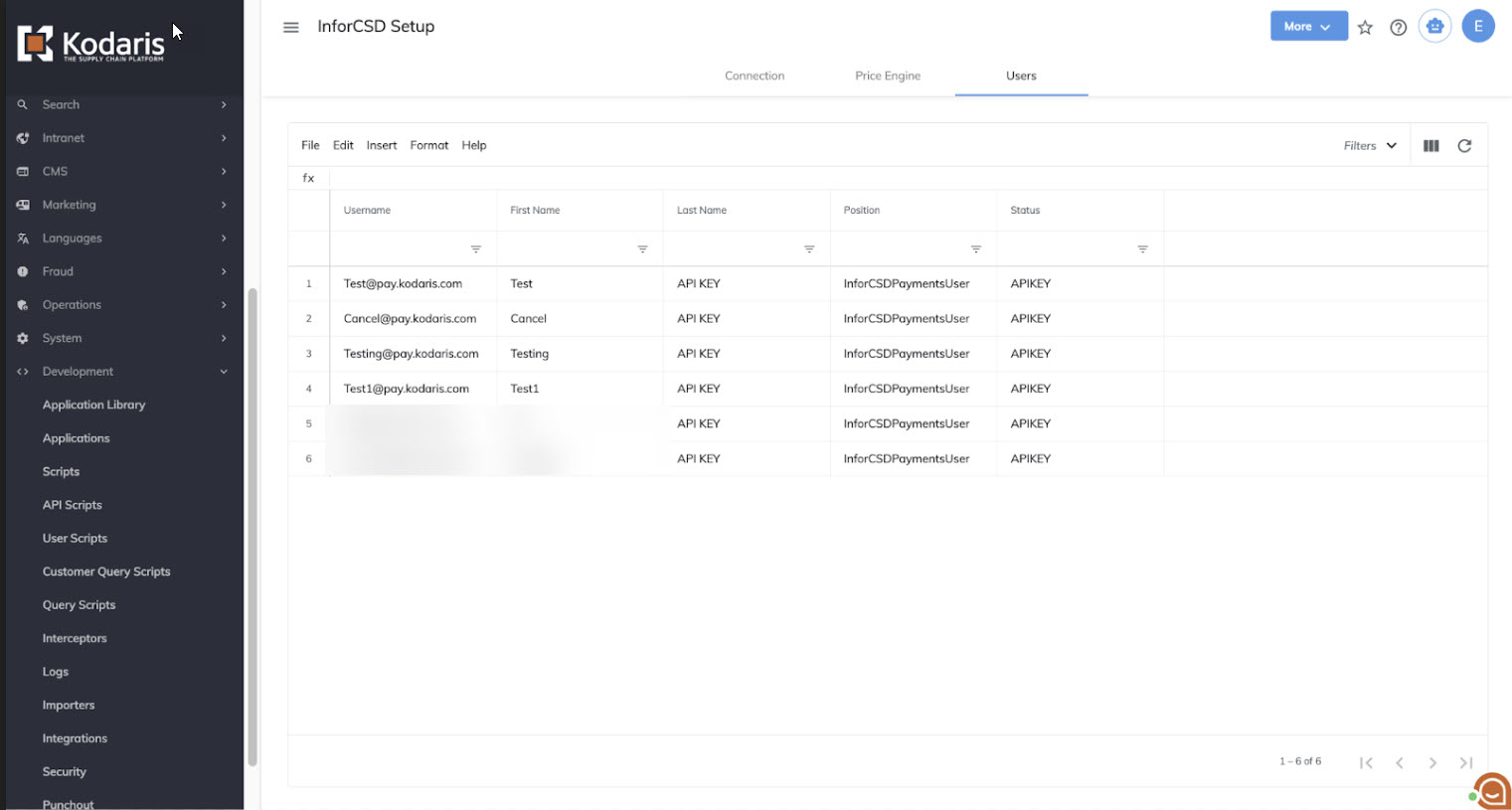Open the More dropdown button
Screen dimensions: 1512x810
[x=1308, y=27]
